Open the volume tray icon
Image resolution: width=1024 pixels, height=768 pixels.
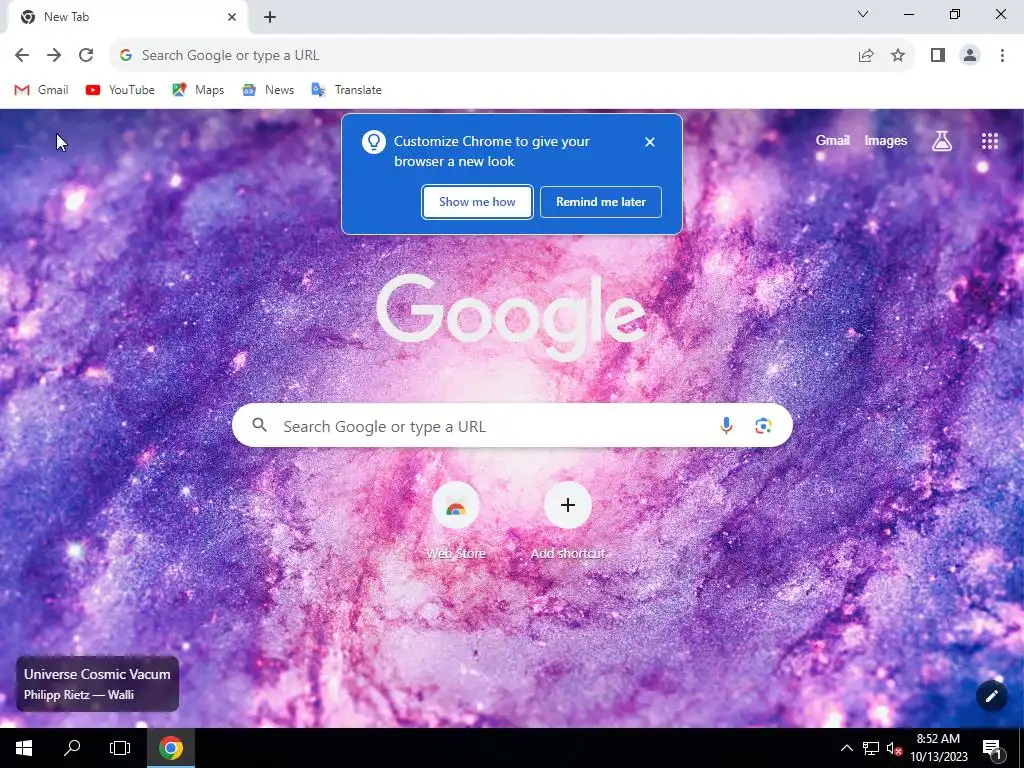tap(893, 748)
